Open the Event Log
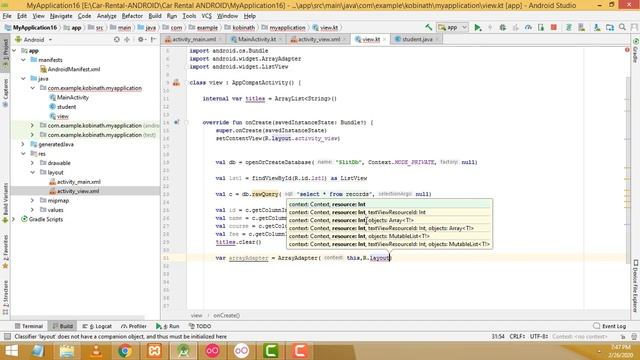 click(610, 326)
